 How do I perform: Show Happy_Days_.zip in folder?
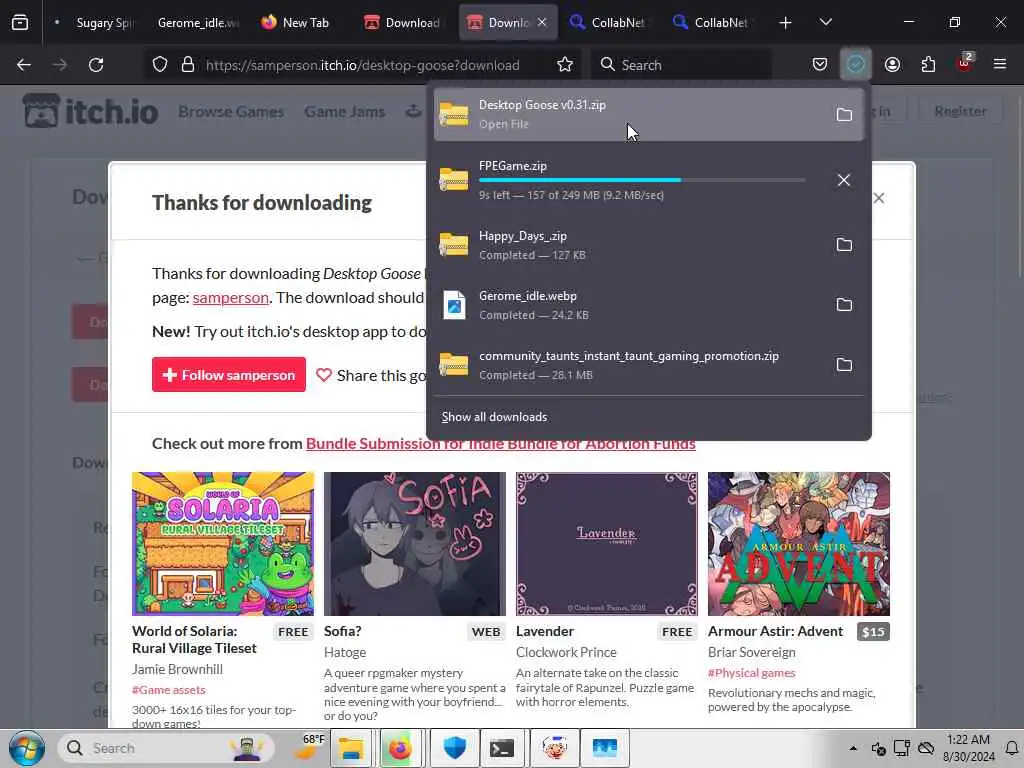tap(844, 245)
